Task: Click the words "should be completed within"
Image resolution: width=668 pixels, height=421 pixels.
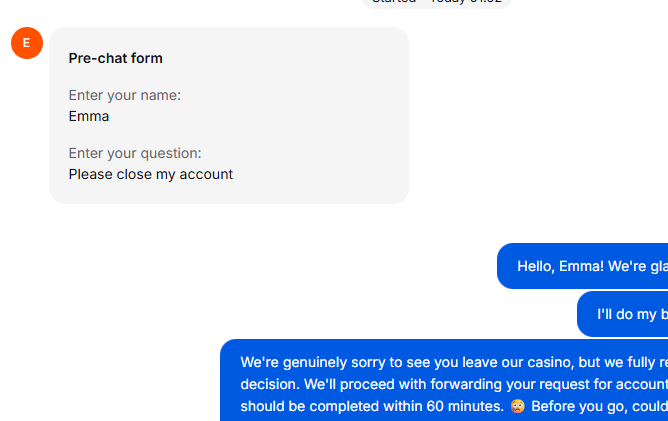Action: click(x=330, y=406)
